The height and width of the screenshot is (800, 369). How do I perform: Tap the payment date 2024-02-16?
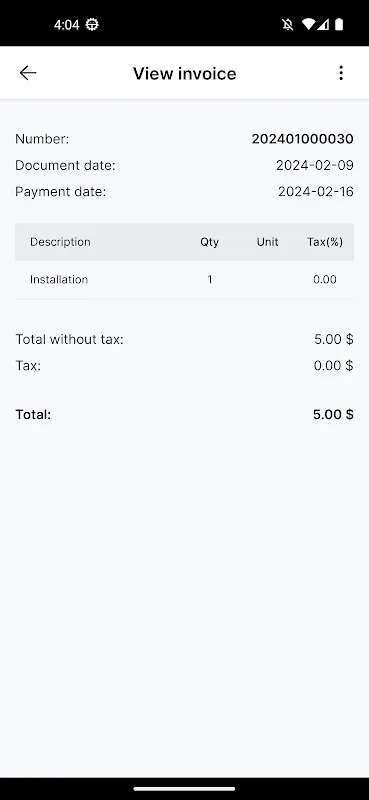pyautogui.click(x=316, y=192)
